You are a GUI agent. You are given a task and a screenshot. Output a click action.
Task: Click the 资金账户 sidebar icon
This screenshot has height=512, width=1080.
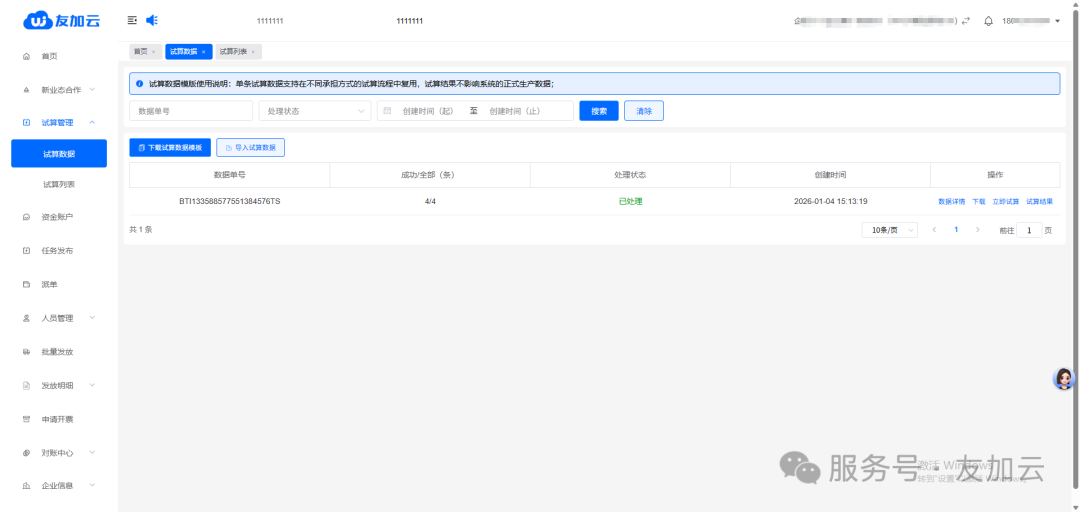coord(26,217)
